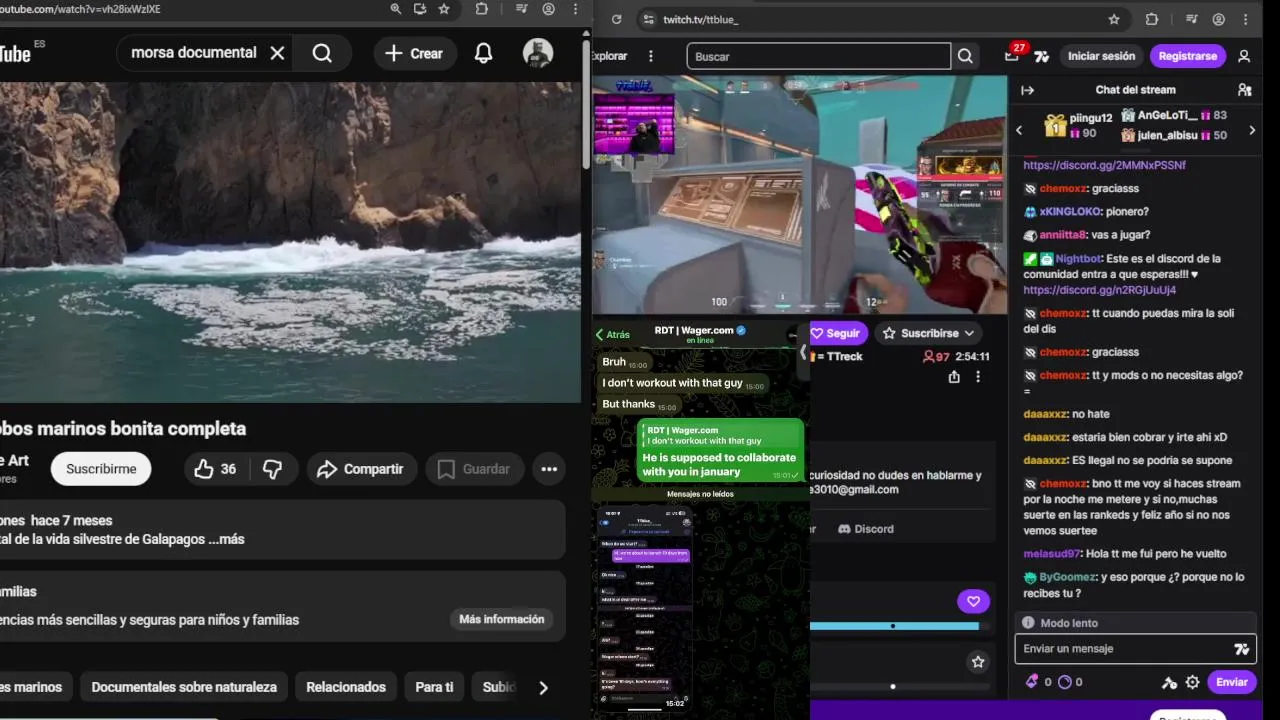This screenshot has width=1280, height=720.
Task: Open Chrome three-dot menu in Twitch window
Action: point(1246,19)
